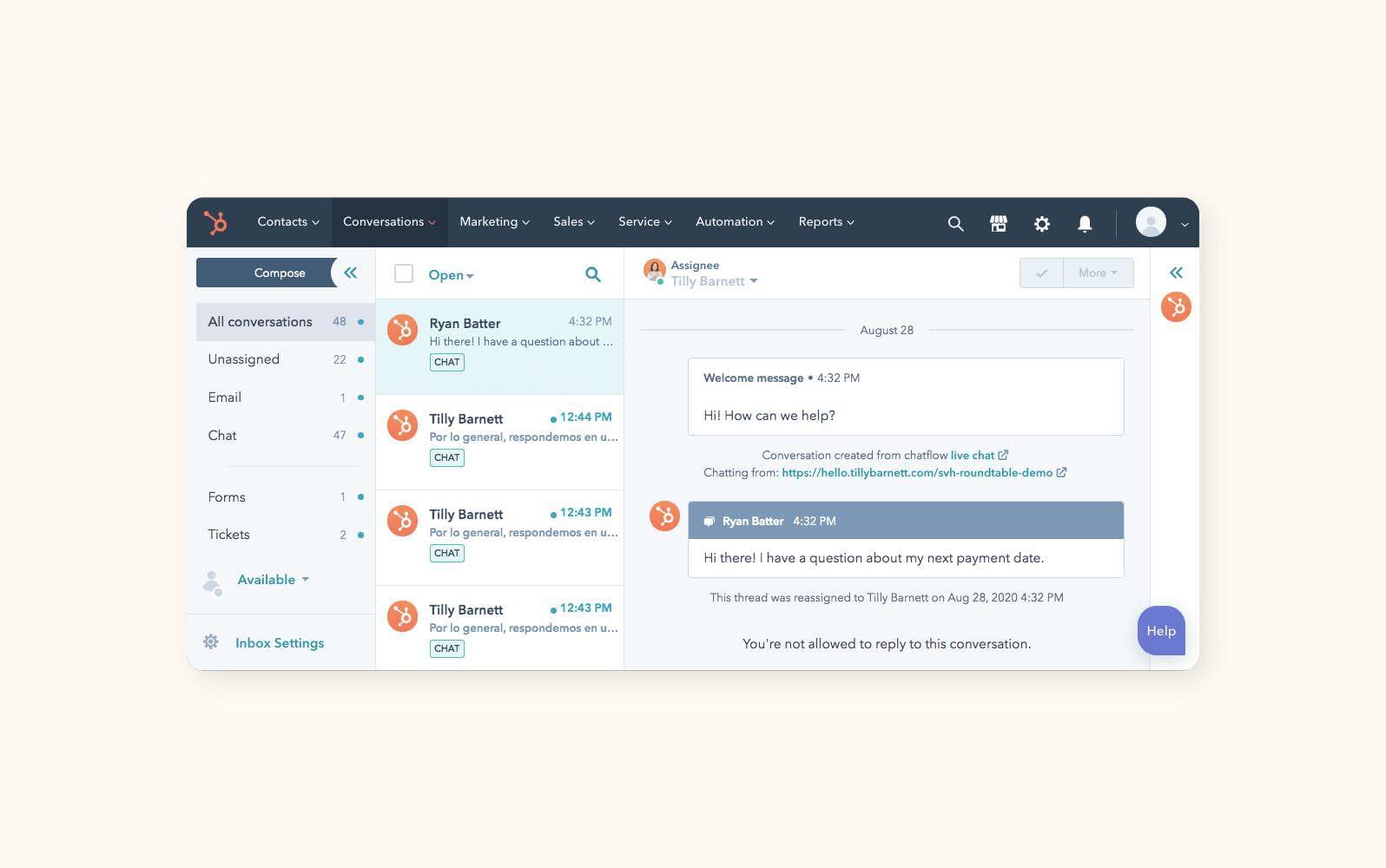Click the 48 count beside All conversations
1386x868 pixels.
340,321
